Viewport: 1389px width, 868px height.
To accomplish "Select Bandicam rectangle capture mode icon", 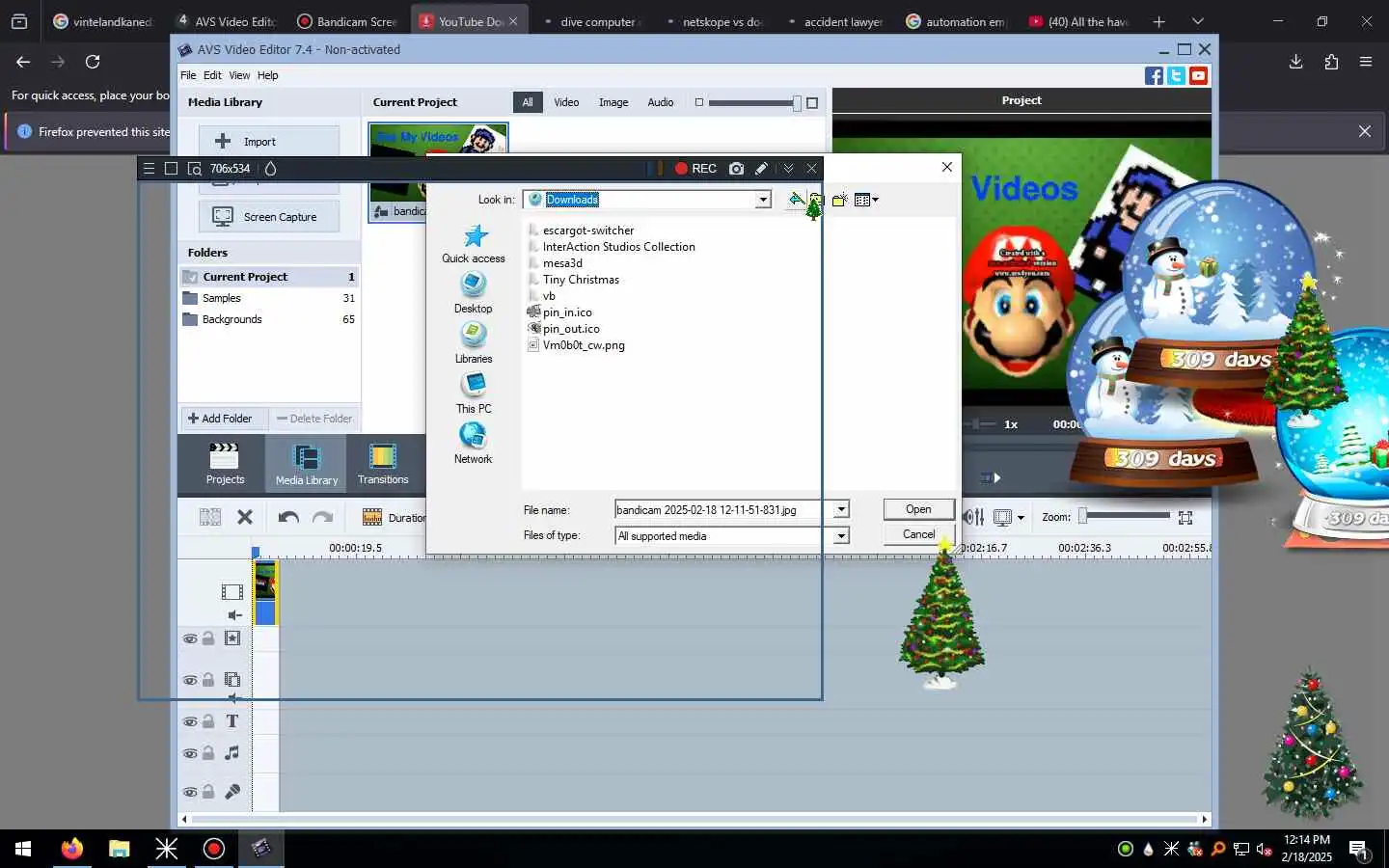I will 171,169.
